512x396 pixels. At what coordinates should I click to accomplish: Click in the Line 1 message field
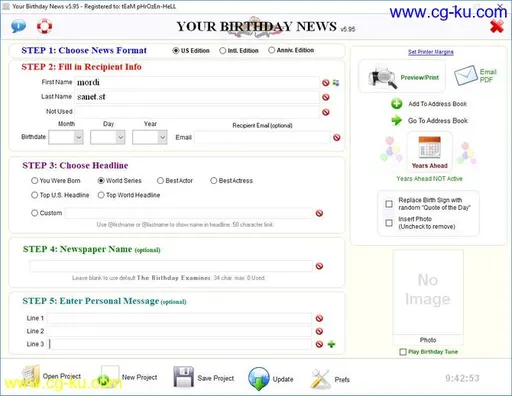click(x=179, y=318)
